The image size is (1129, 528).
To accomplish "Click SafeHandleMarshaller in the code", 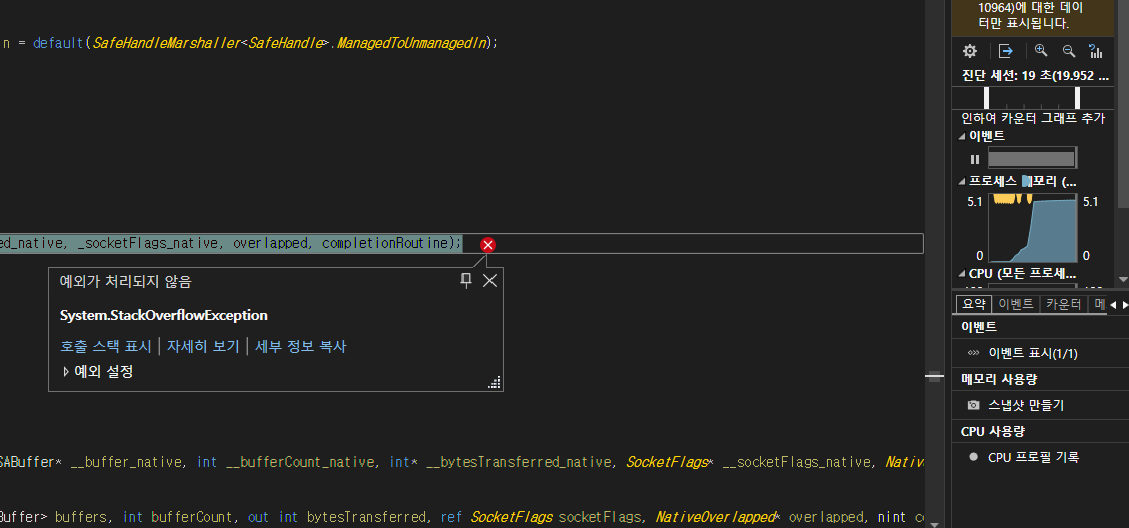I will point(166,43).
